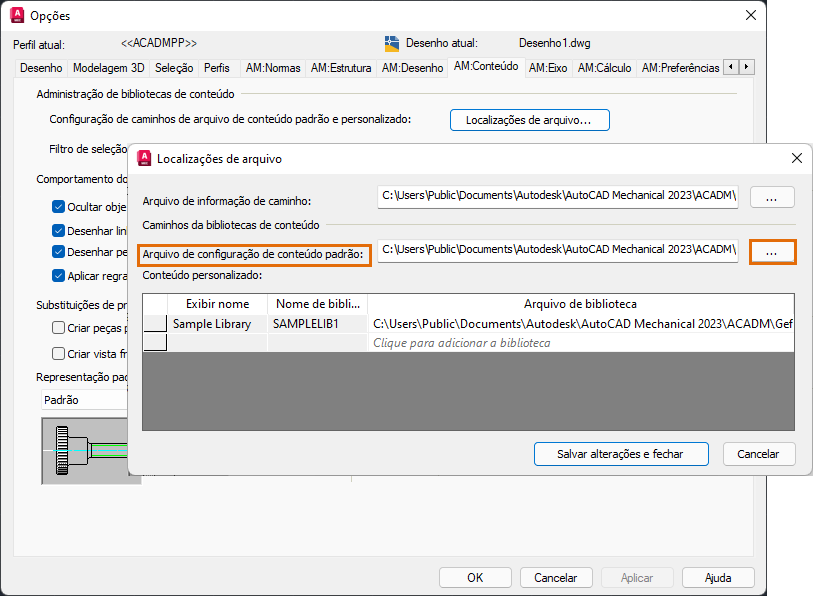Open the AM:Eixo tab
The image size is (813, 596).
[x=548, y=68]
